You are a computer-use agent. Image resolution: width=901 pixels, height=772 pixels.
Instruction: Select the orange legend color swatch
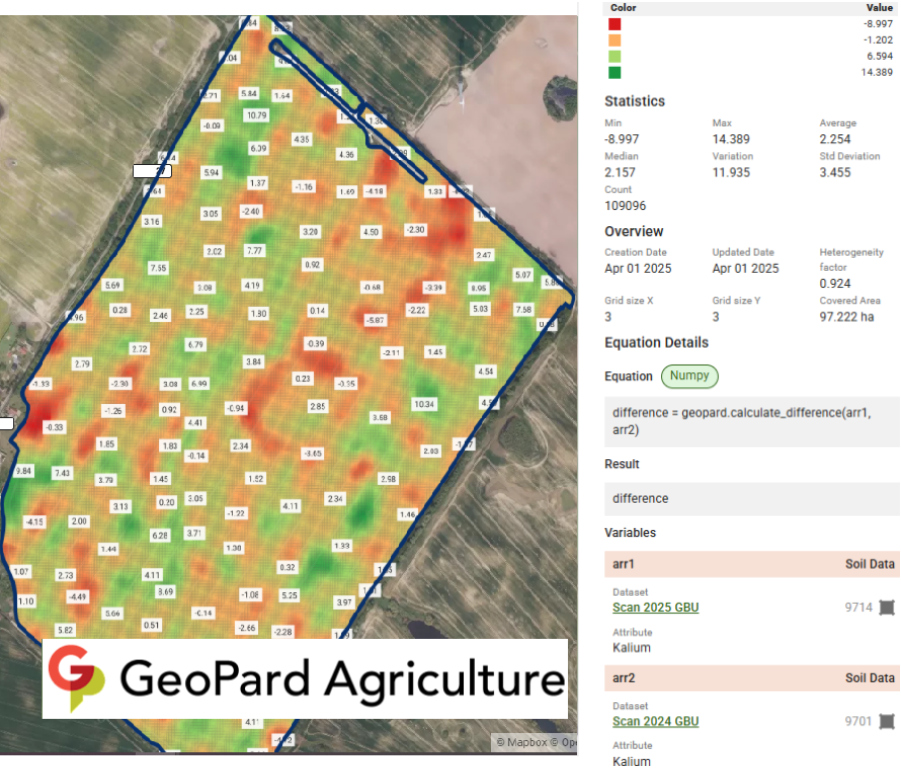(616, 41)
